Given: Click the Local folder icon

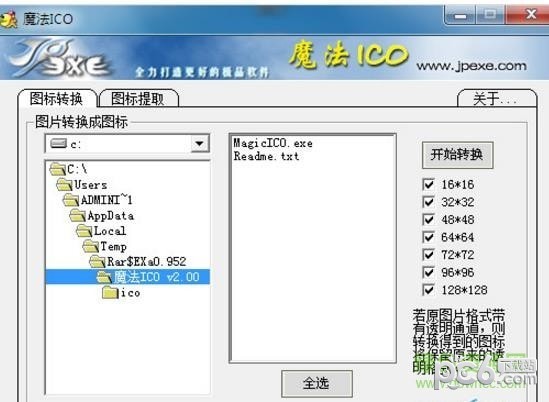Looking at the screenshot, I should pos(84,231).
